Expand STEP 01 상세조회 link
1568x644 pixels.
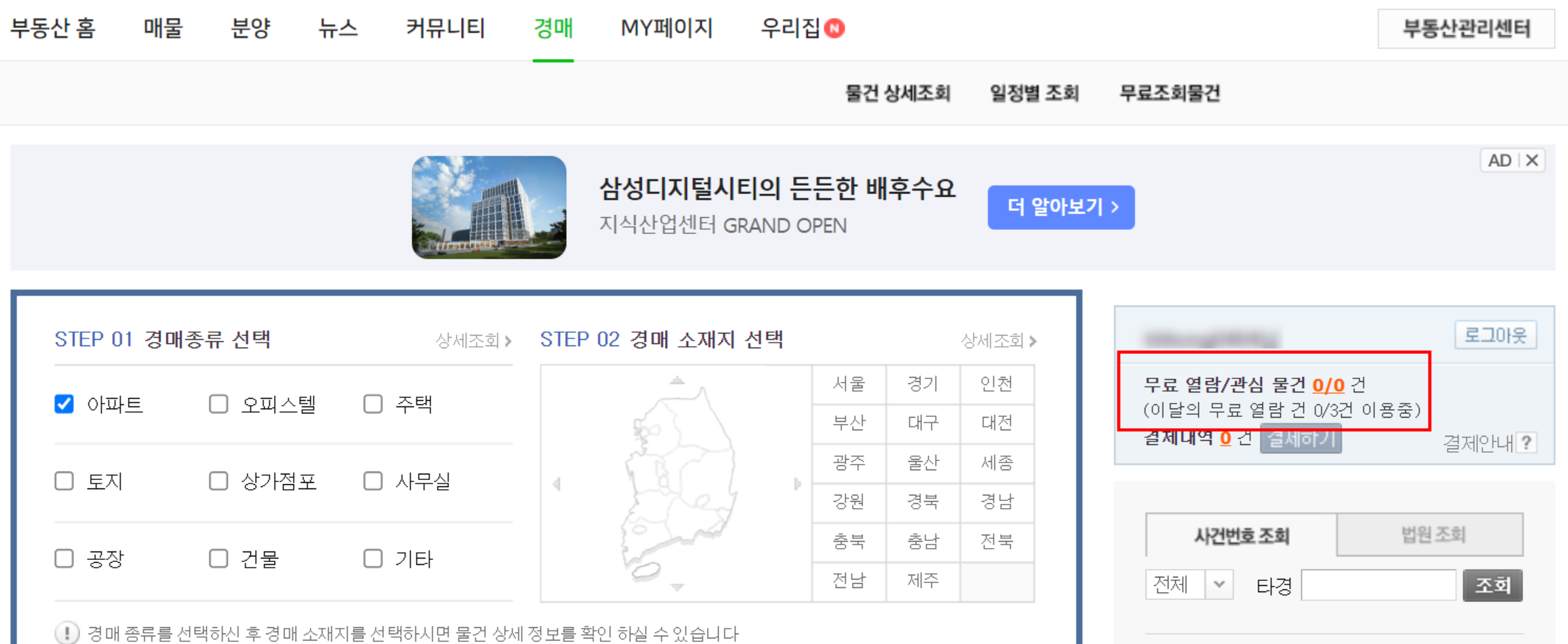473,341
